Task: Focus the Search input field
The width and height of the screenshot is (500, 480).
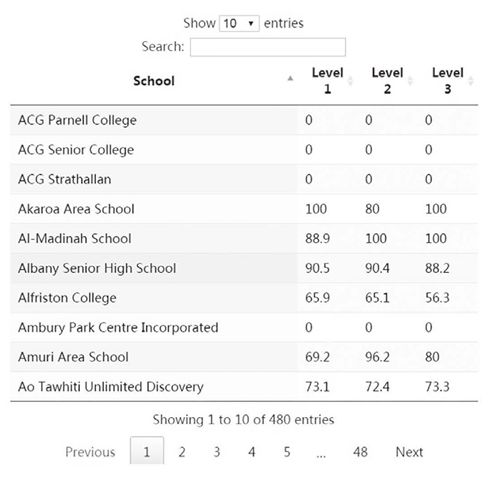Action: 268,47
